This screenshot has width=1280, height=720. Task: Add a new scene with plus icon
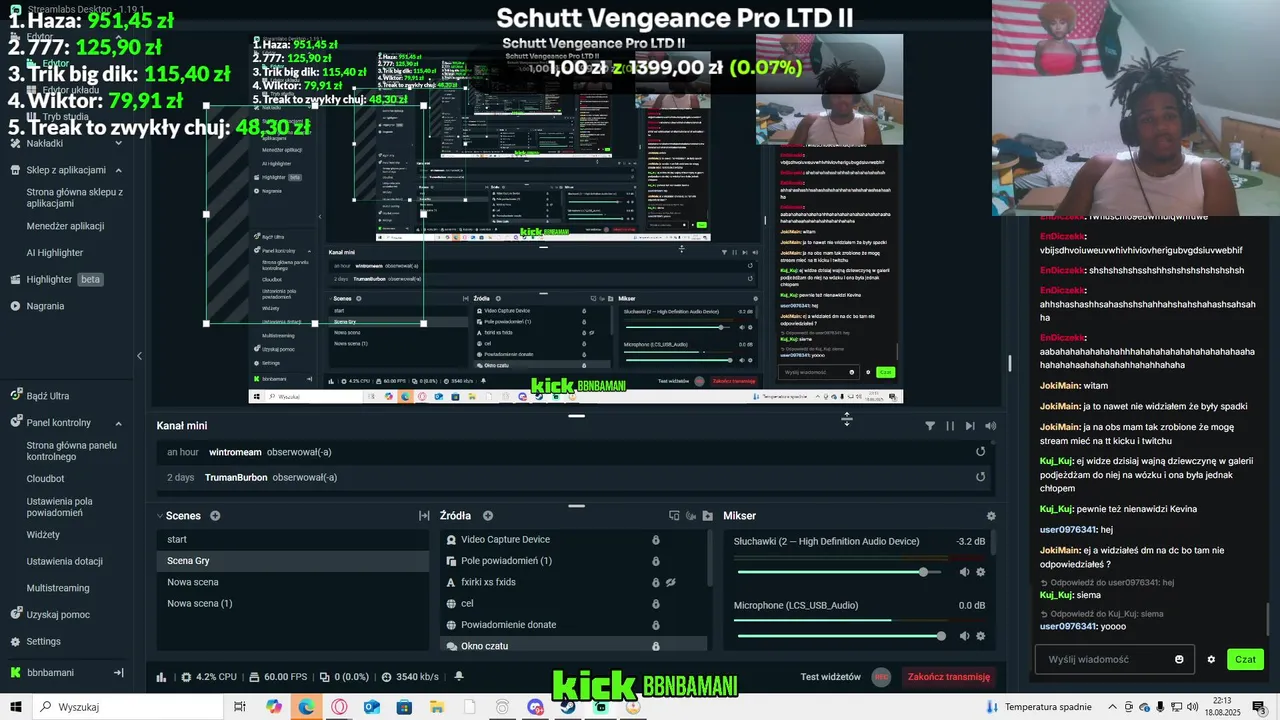tap(215, 516)
